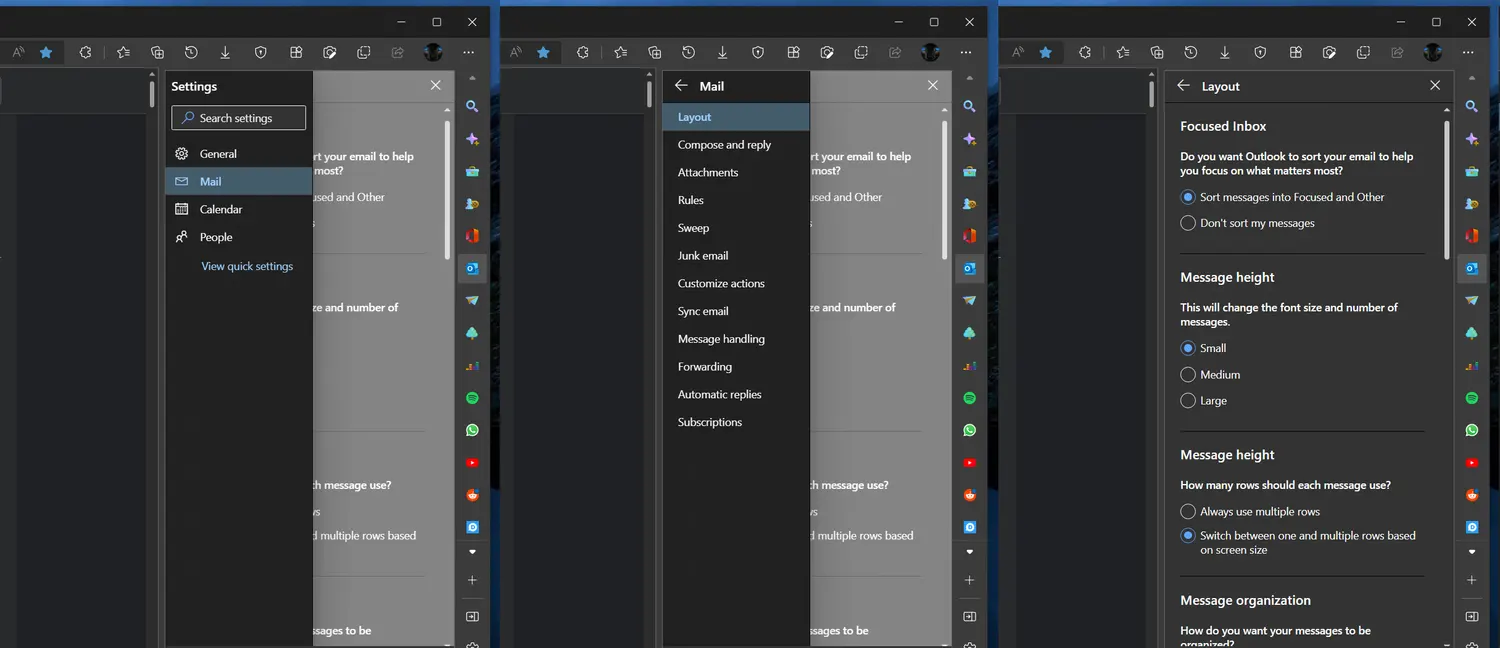1500x648 pixels.
Task: Open Collections in the Settings window toolbar
Action: pos(157,53)
